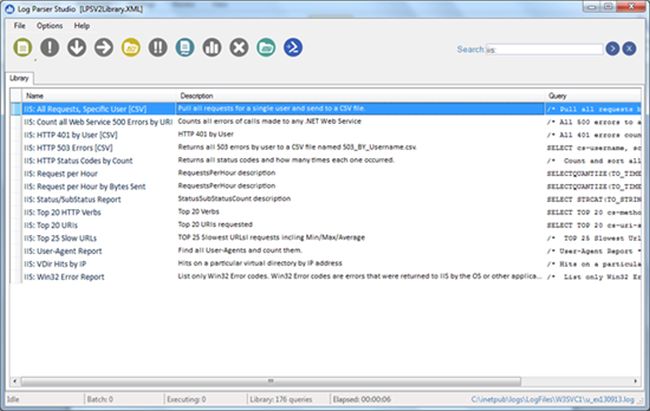Select the IIS: Request per Hour name cell

(x=61, y=173)
